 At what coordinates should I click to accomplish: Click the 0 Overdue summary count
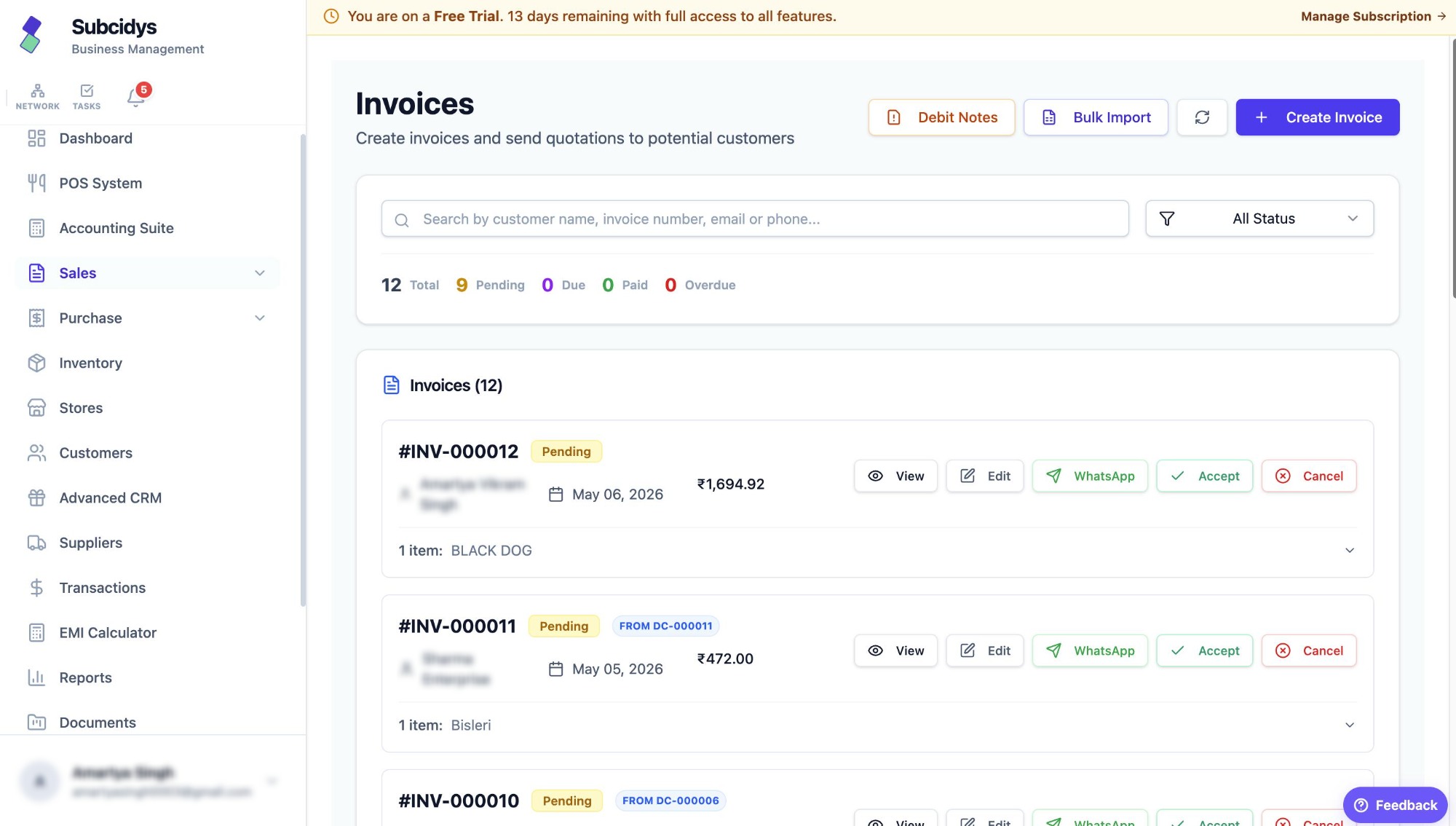pos(700,285)
